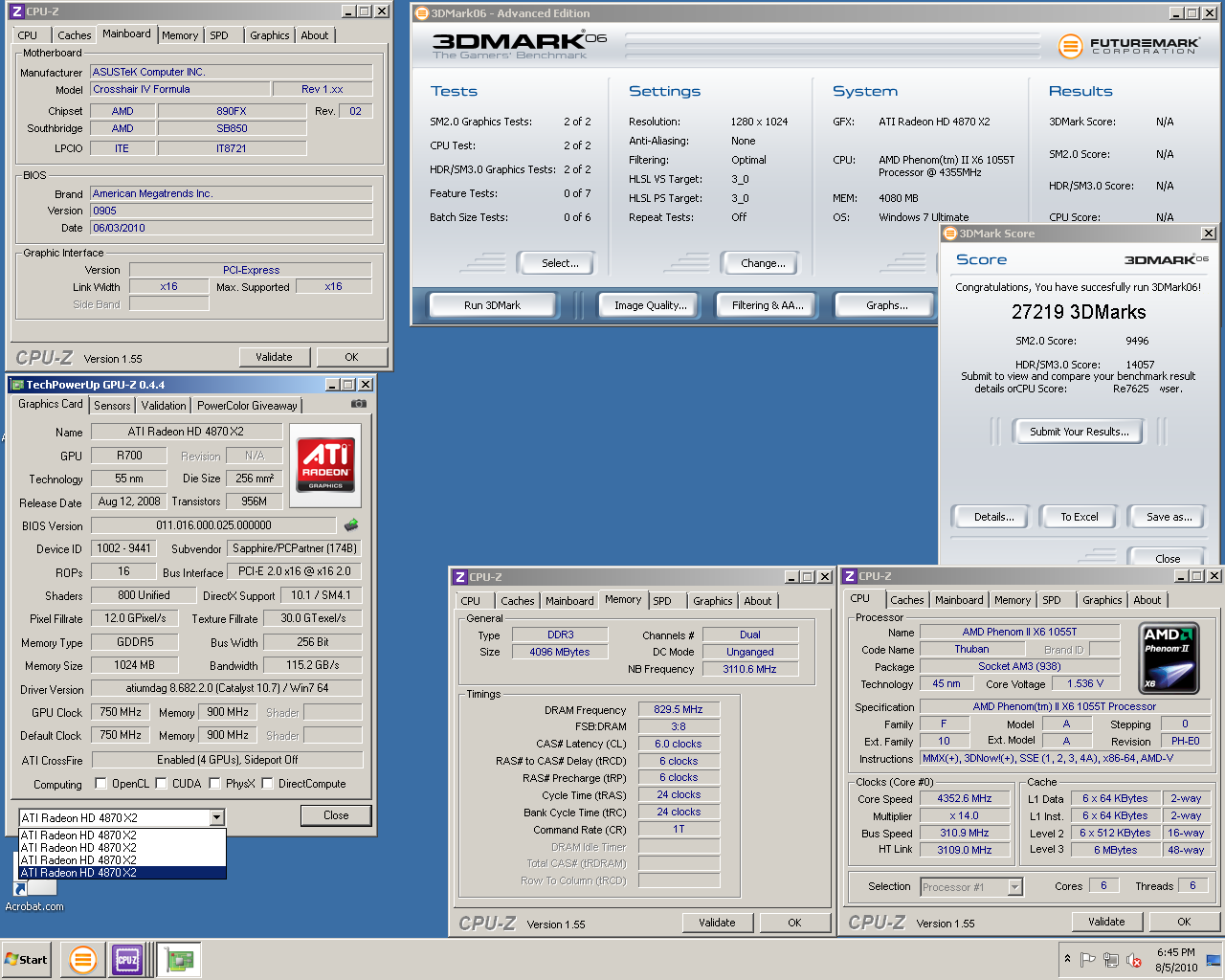Viewport: 1225px width, 980px height.
Task: Click the 3DMark Score dialog title icon
Action: [x=950, y=234]
